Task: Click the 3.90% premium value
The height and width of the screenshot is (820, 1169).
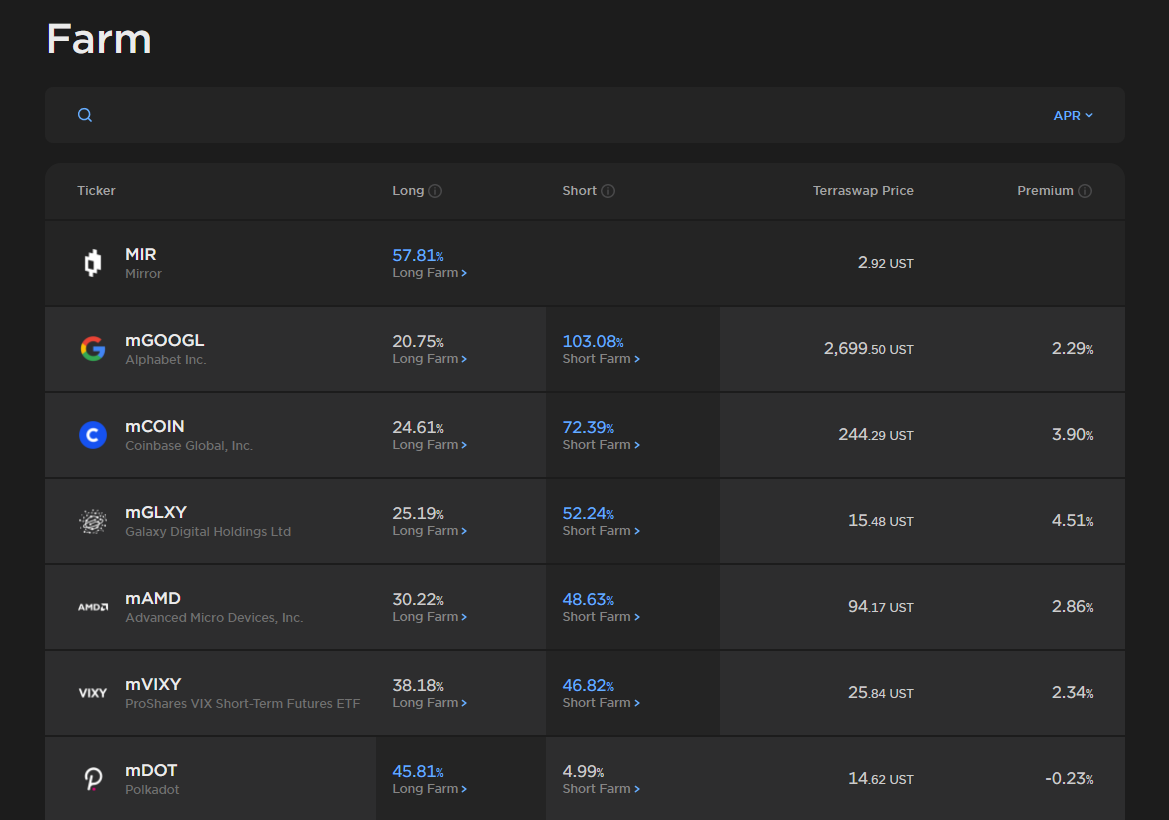Action: [1072, 435]
